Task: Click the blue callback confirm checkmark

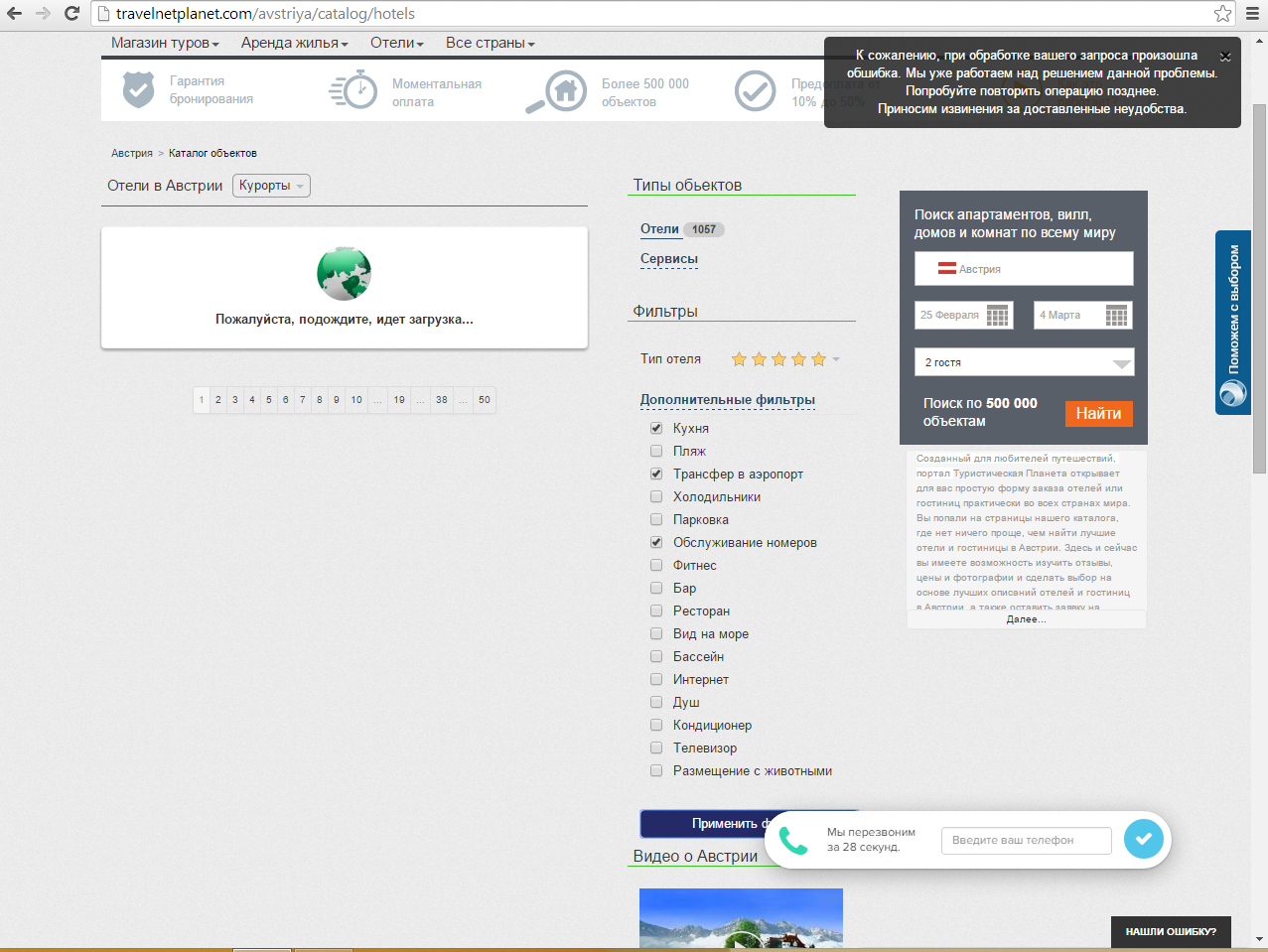Action: click(x=1143, y=840)
